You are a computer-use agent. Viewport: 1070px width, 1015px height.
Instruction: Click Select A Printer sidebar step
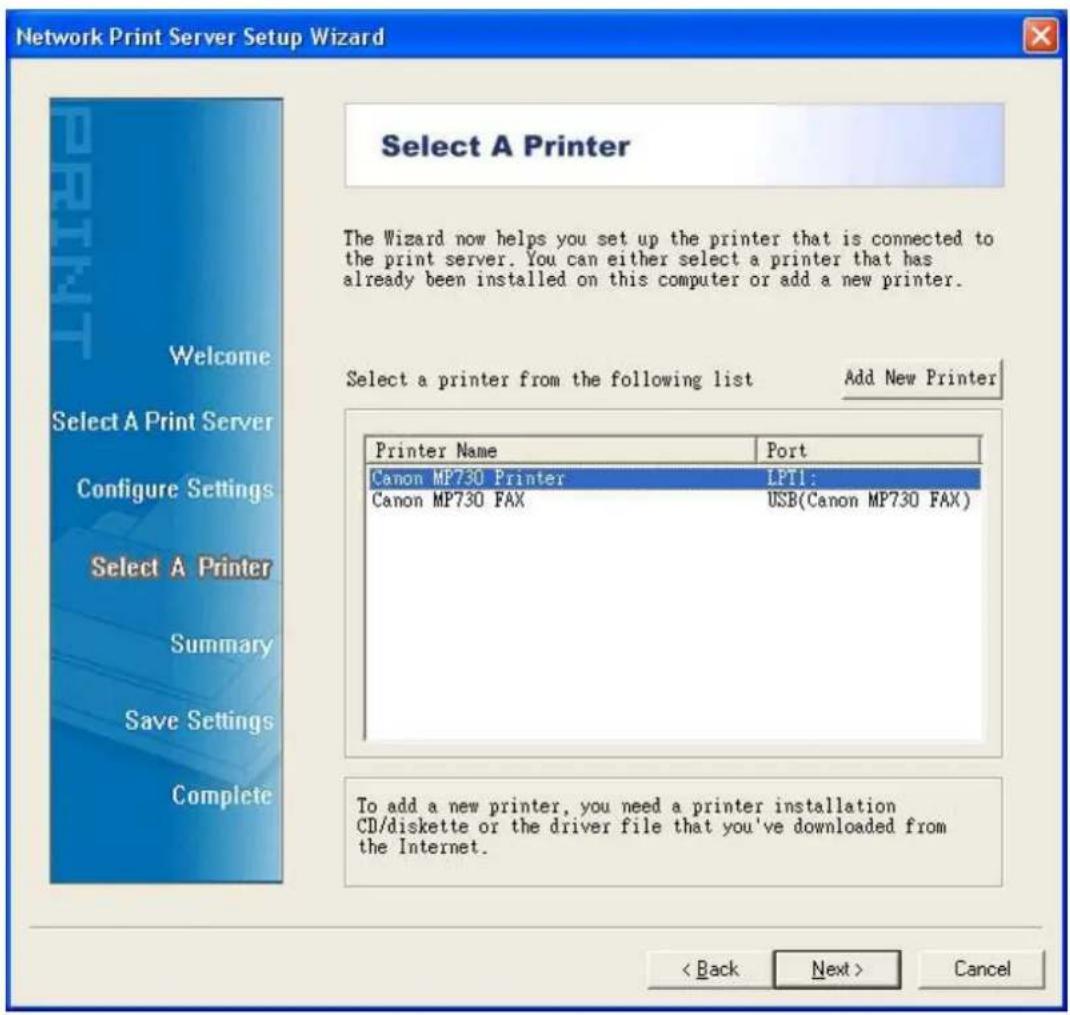tap(181, 567)
